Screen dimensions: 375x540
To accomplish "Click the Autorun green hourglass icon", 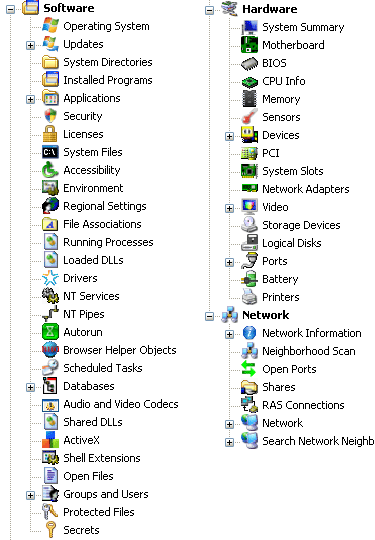I will coord(50,332).
